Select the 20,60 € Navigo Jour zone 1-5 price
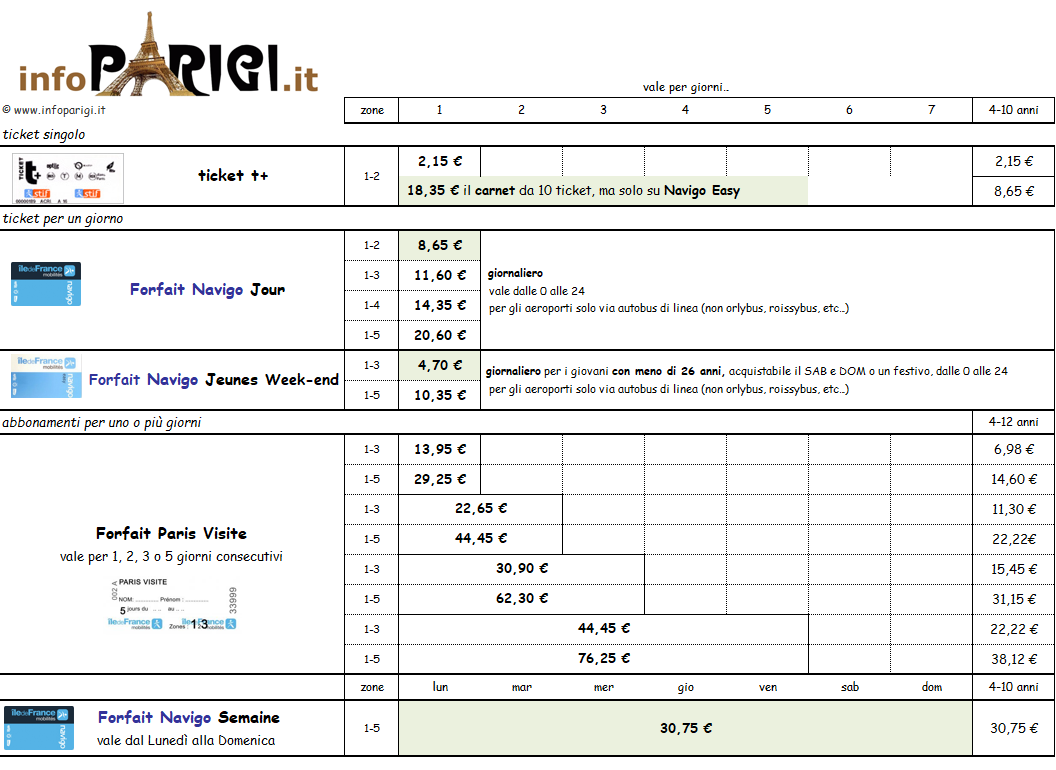This screenshot has height=770, width=1056. click(439, 335)
